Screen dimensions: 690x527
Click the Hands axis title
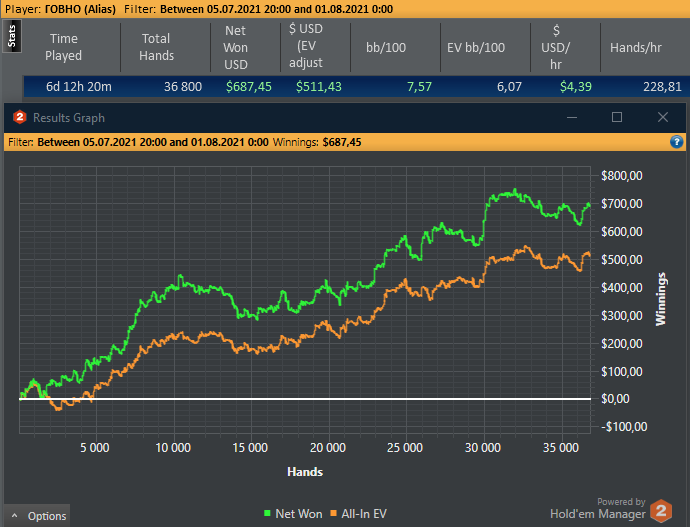[305, 472]
